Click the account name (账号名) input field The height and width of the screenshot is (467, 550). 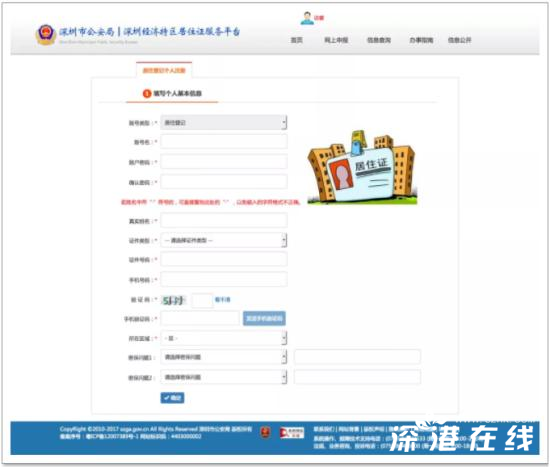point(224,142)
